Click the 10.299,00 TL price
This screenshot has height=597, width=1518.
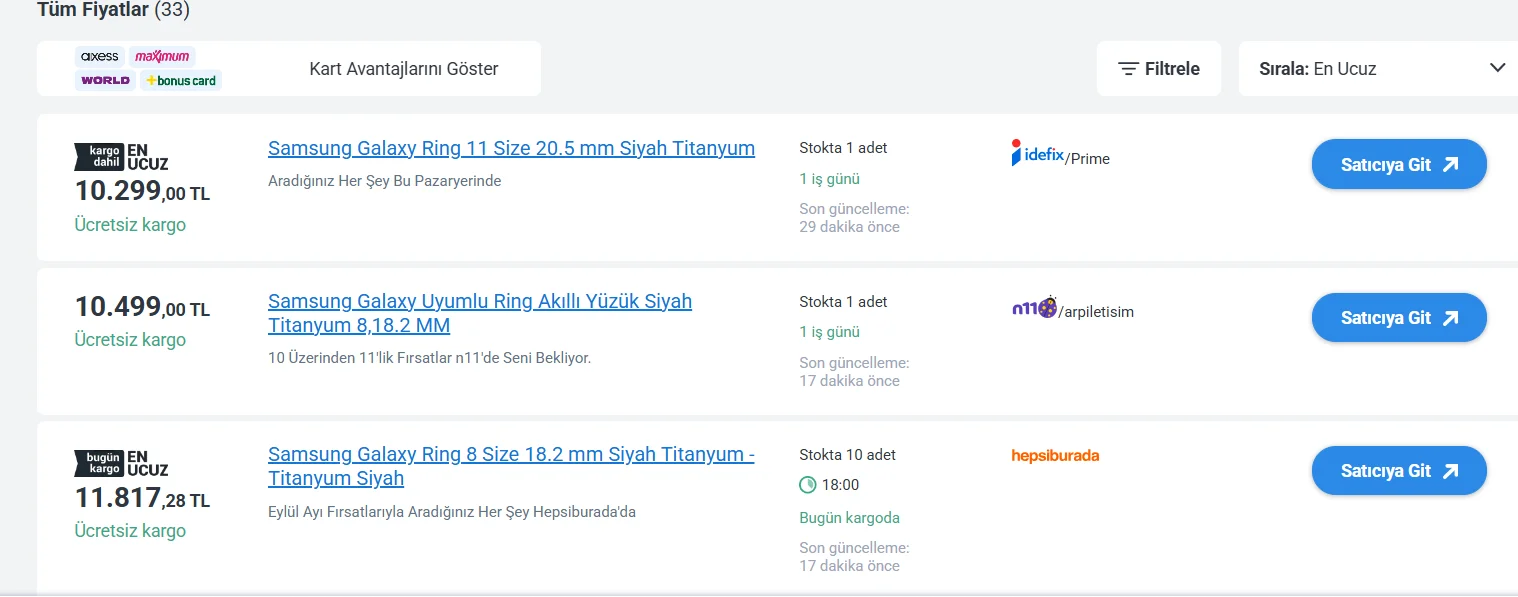[x=142, y=190]
